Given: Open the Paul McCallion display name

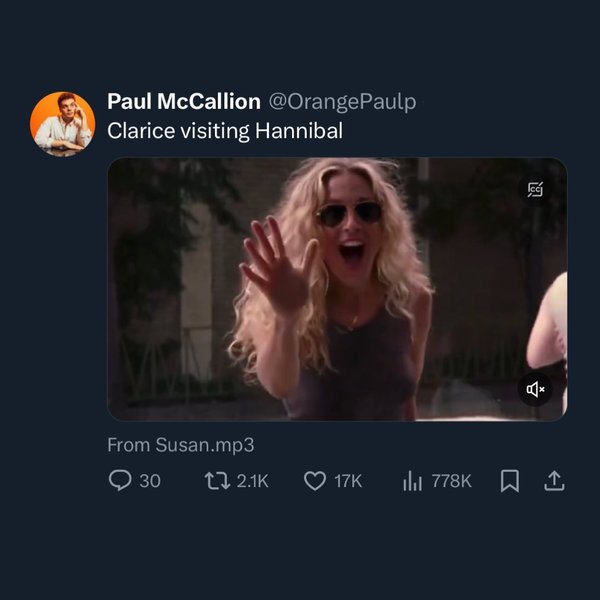Looking at the screenshot, I should 184,102.
